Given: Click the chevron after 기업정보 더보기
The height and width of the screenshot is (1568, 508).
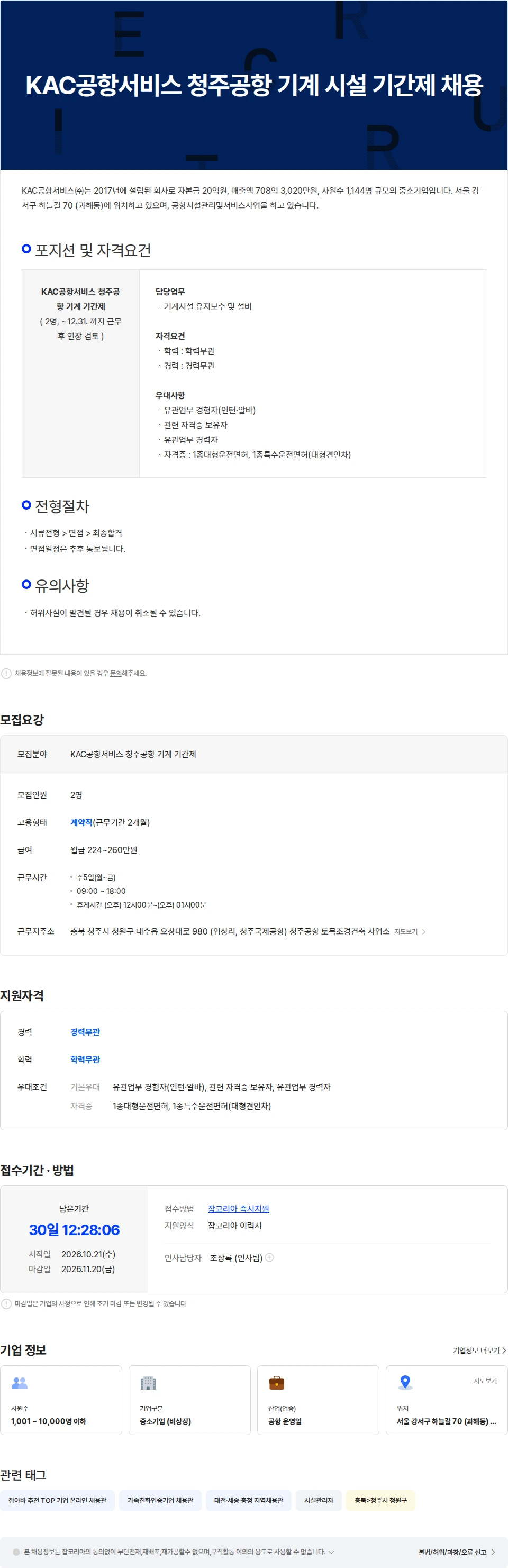Looking at the screenshot, I should click(x=504, y=1350).
